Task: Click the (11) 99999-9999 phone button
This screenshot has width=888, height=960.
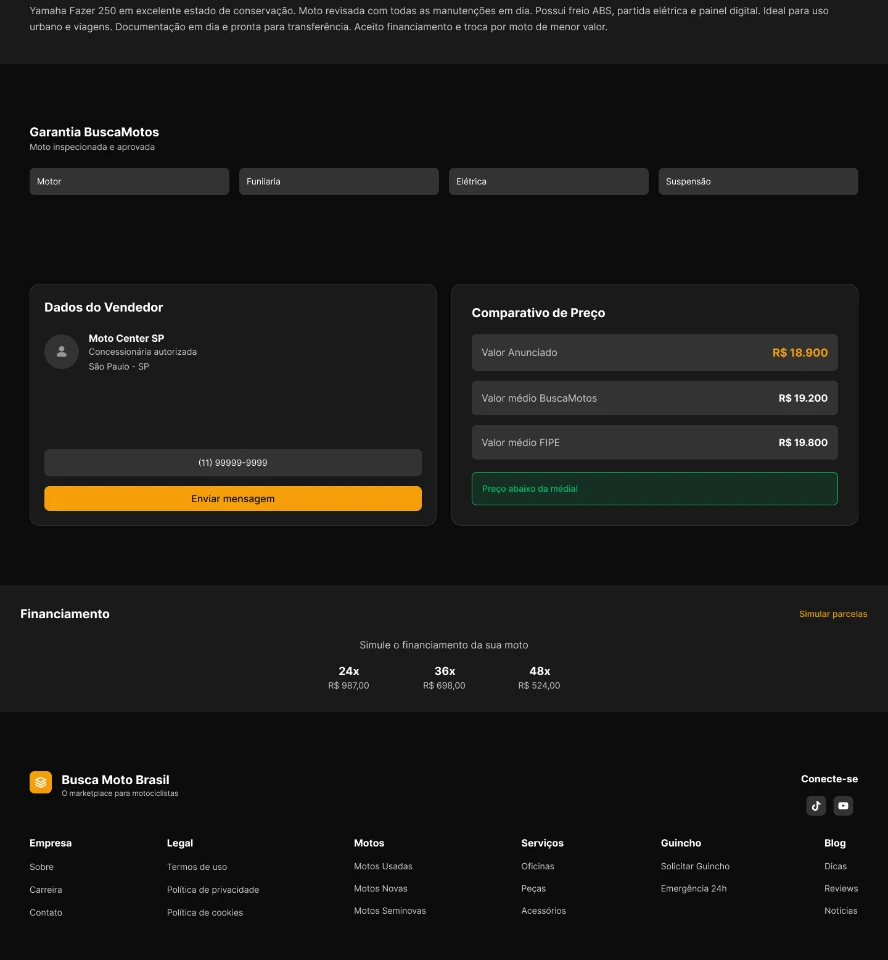Action: click(233, 463)
